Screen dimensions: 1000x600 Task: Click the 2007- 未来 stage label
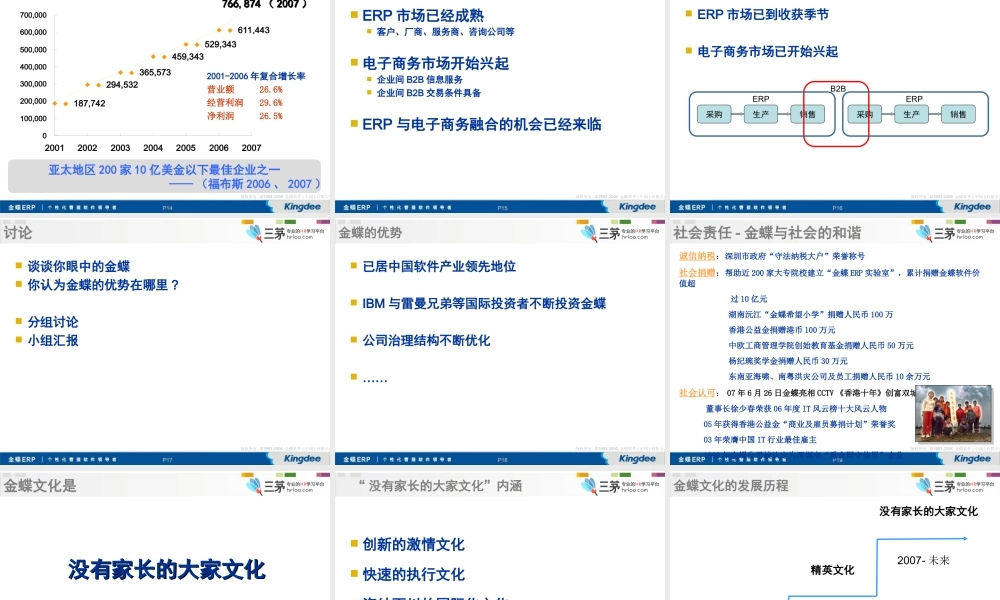click(x=923, y=560)
